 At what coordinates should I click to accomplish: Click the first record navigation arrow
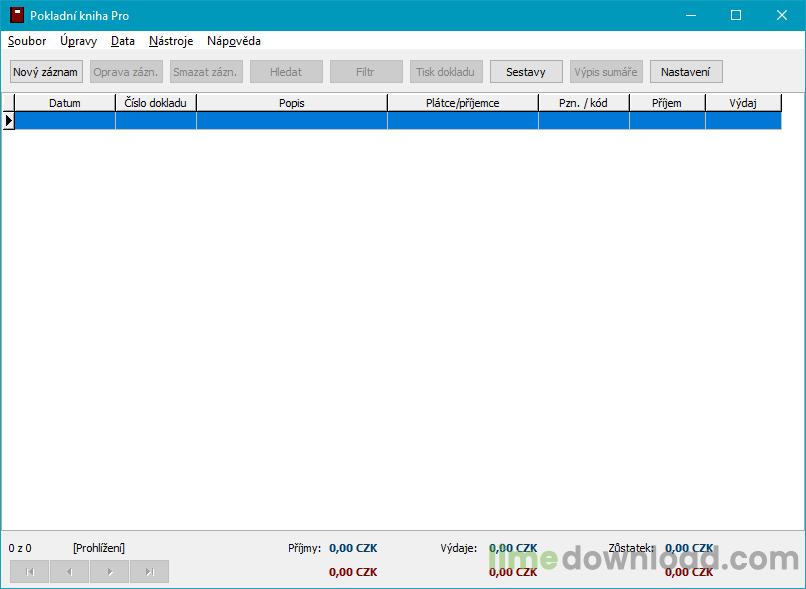29,571
